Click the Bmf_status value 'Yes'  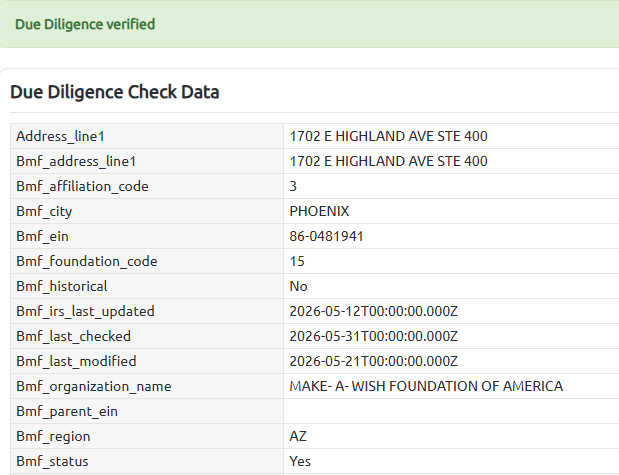[300, 461]
